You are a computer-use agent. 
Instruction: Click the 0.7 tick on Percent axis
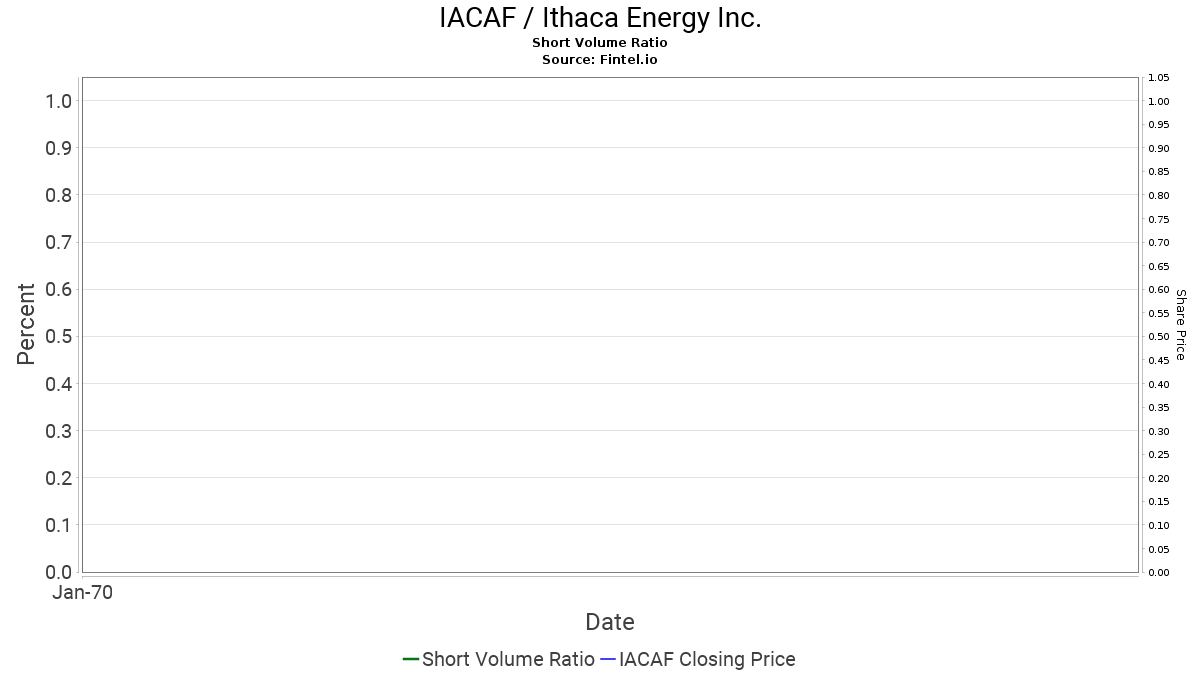pos(58,242)
